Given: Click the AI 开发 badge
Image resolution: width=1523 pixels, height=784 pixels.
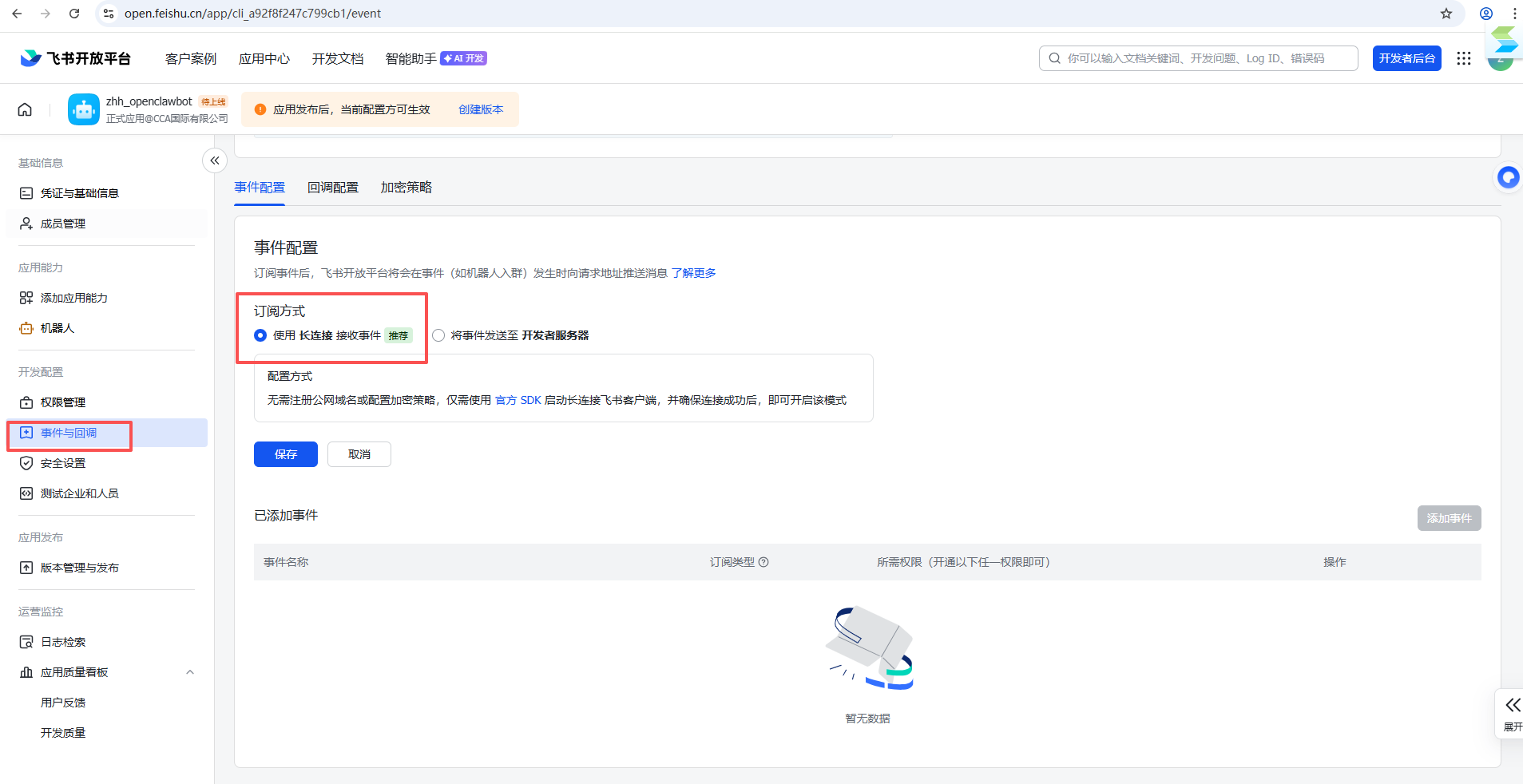Looking at the screenshot, I should click(x=464, y=58).
